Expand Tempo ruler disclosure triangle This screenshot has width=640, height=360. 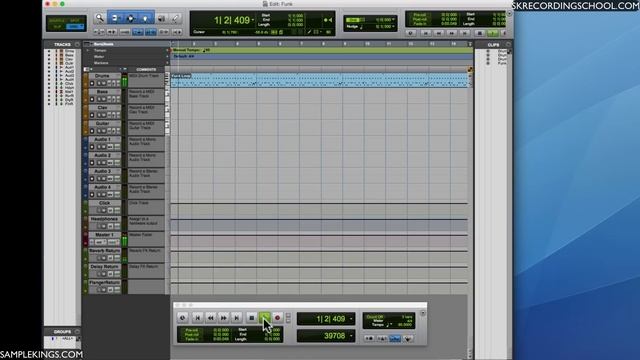[x=87, y=51]
